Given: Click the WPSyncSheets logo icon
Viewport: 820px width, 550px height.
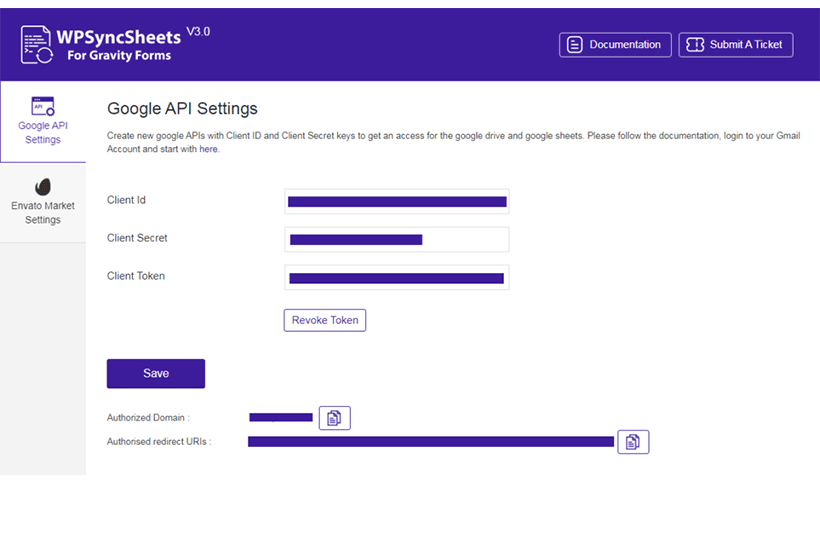Looking at the screenshot, I should [37, 44].
